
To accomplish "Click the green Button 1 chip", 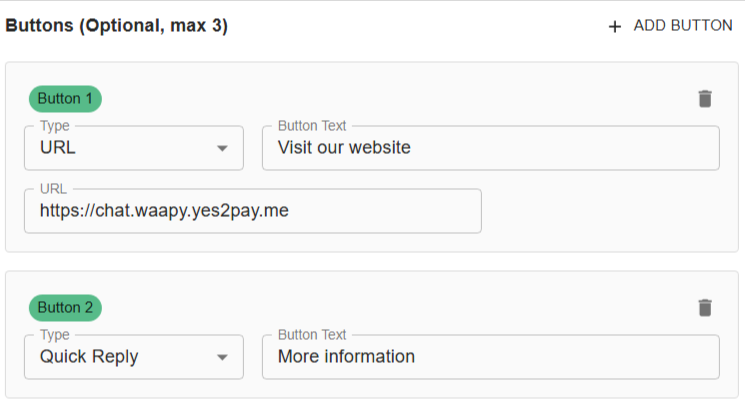I will (x=65, y=98).
